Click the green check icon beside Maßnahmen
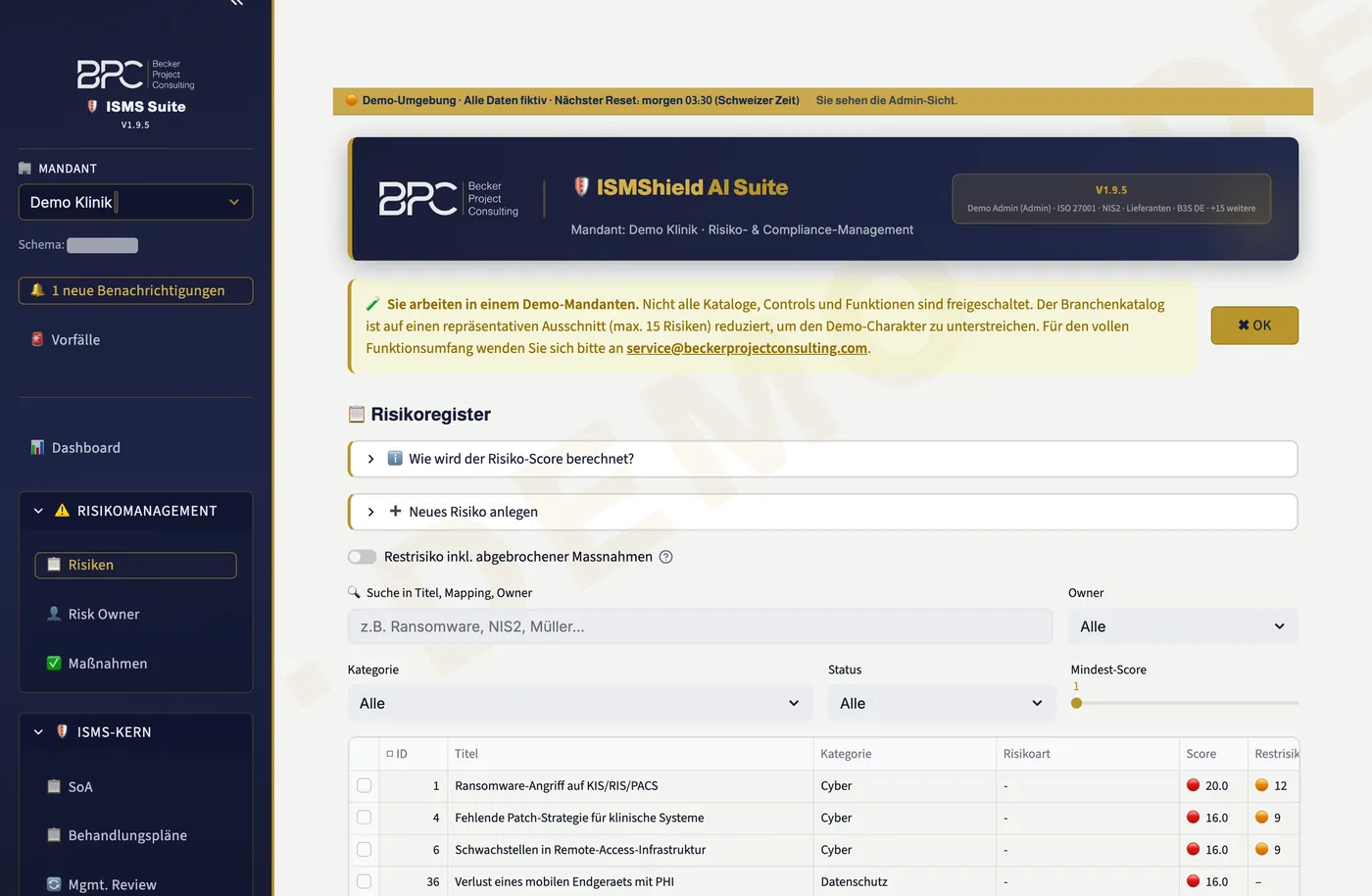The height and width of the screenshot is (896, 1372). click(x=54, y=663)
